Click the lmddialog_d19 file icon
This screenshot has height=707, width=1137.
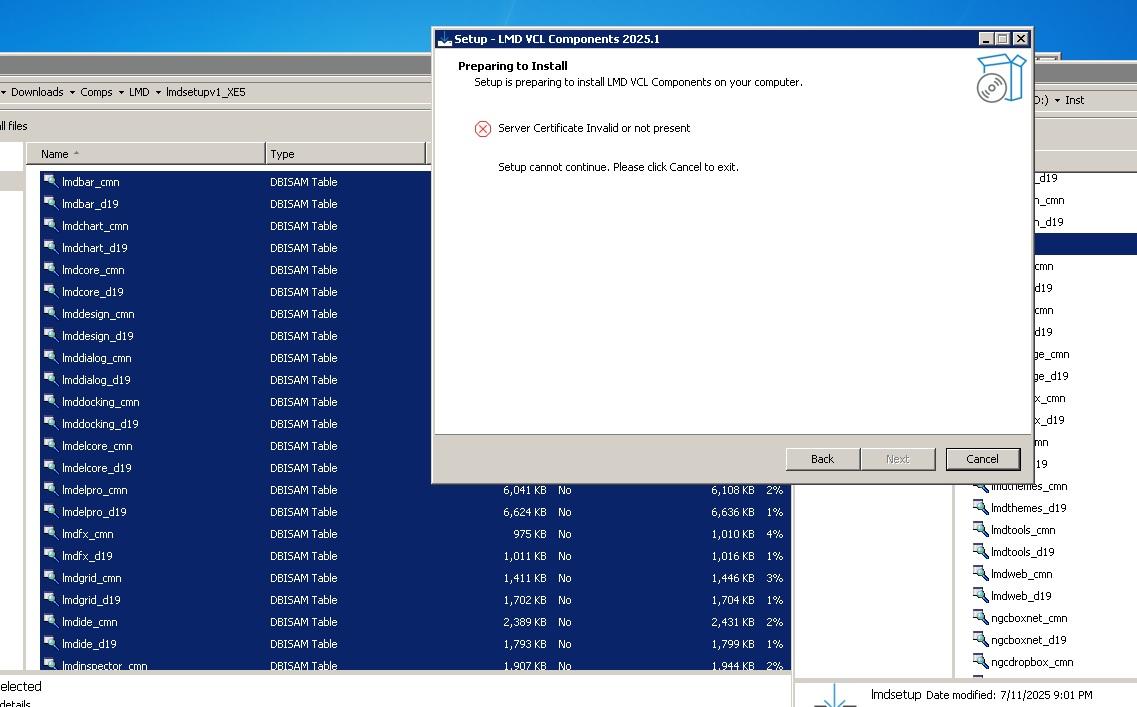51,379
